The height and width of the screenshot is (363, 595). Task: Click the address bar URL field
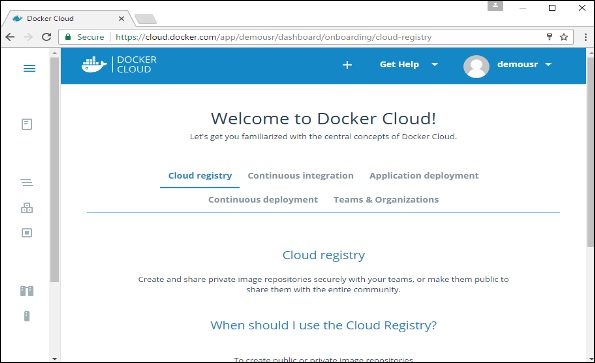pyautogui.click(x=273, y=37)
